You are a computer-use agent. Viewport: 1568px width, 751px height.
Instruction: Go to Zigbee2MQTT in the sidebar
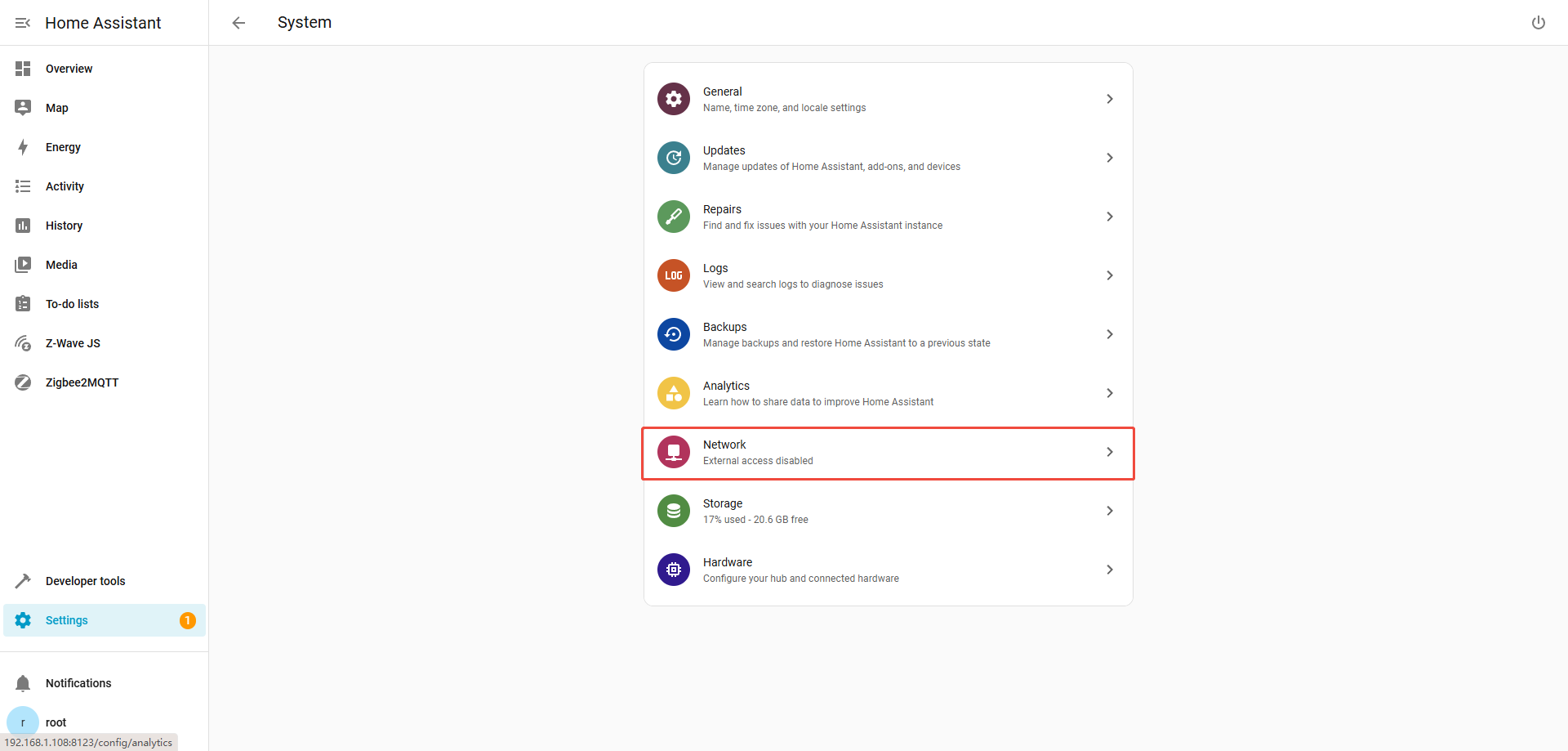click(x=82, y=382)
